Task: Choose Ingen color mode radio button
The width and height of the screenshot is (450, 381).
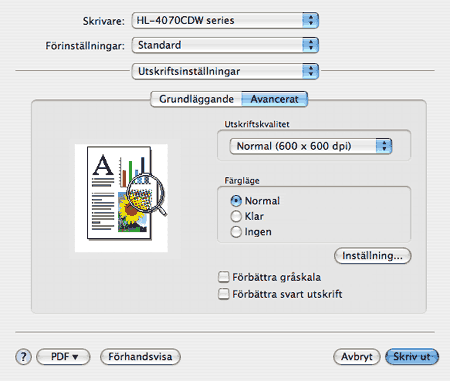Action: coord(236,232)
